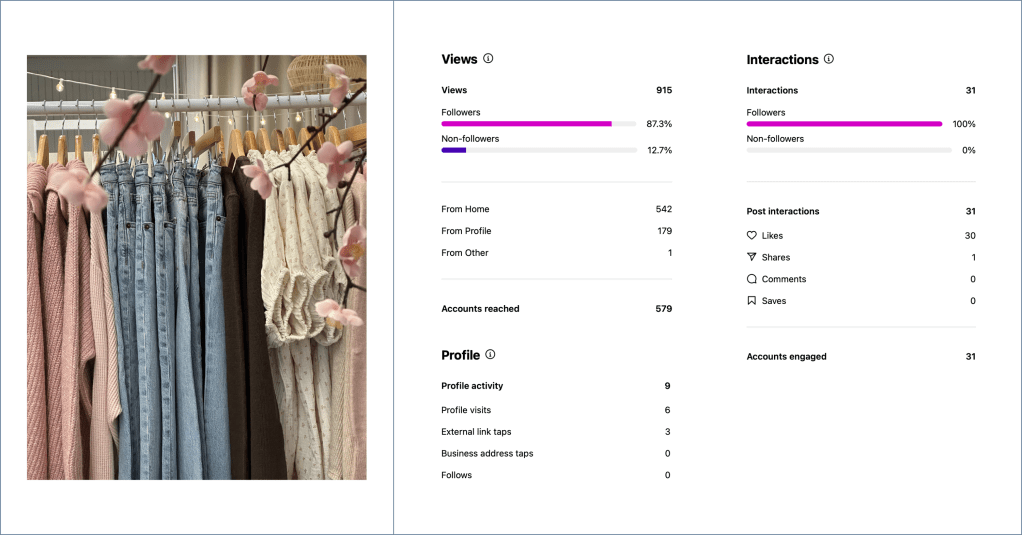
Task: Click the Saves bookmark icon
Action: point(752,300)
